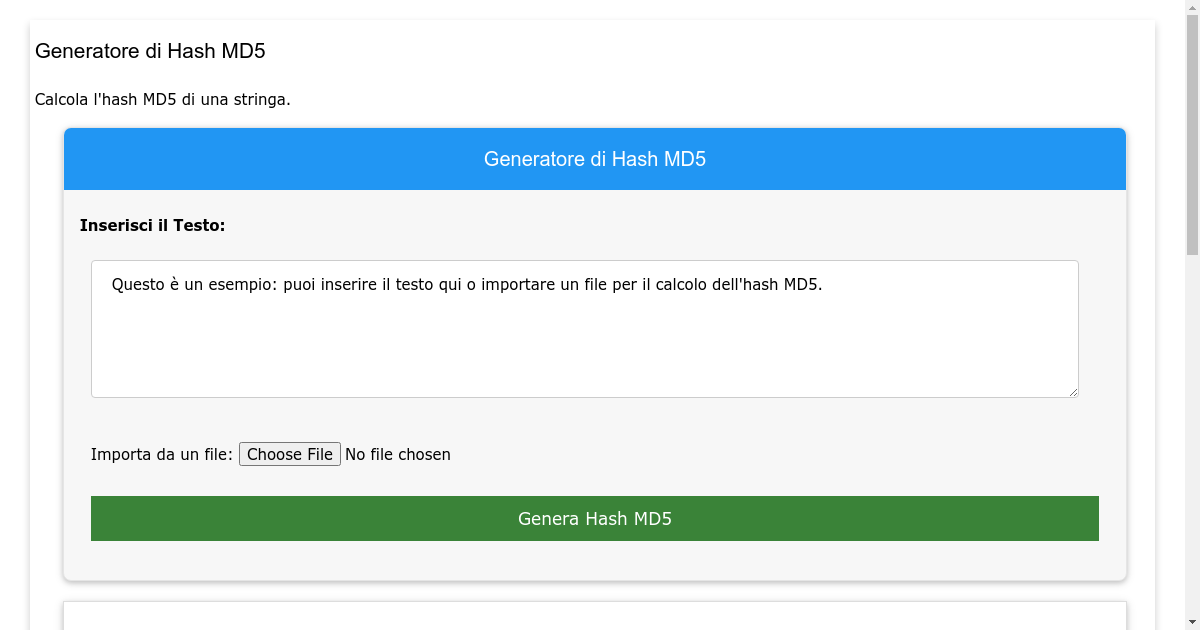Click the No file chosen text
Image resolution: width=1200 pixels, height=630 pixels.
coord(397,453)
